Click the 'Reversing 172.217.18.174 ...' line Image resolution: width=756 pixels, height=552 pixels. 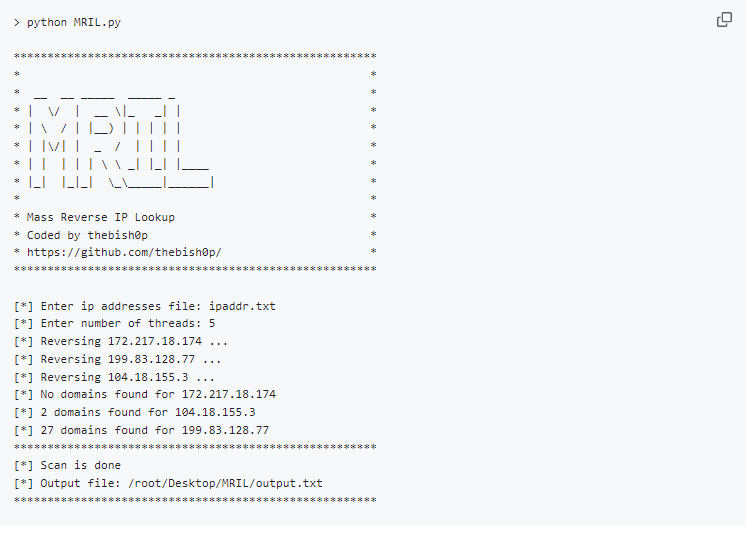point(121,342)
